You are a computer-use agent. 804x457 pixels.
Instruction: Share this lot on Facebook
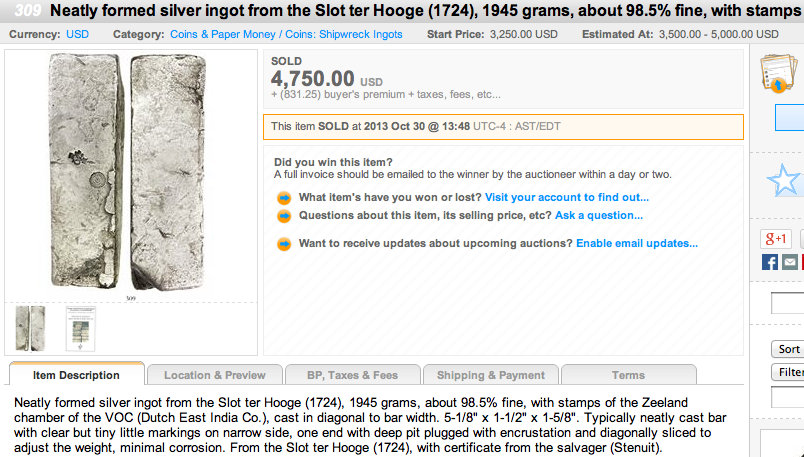point(770,262)
